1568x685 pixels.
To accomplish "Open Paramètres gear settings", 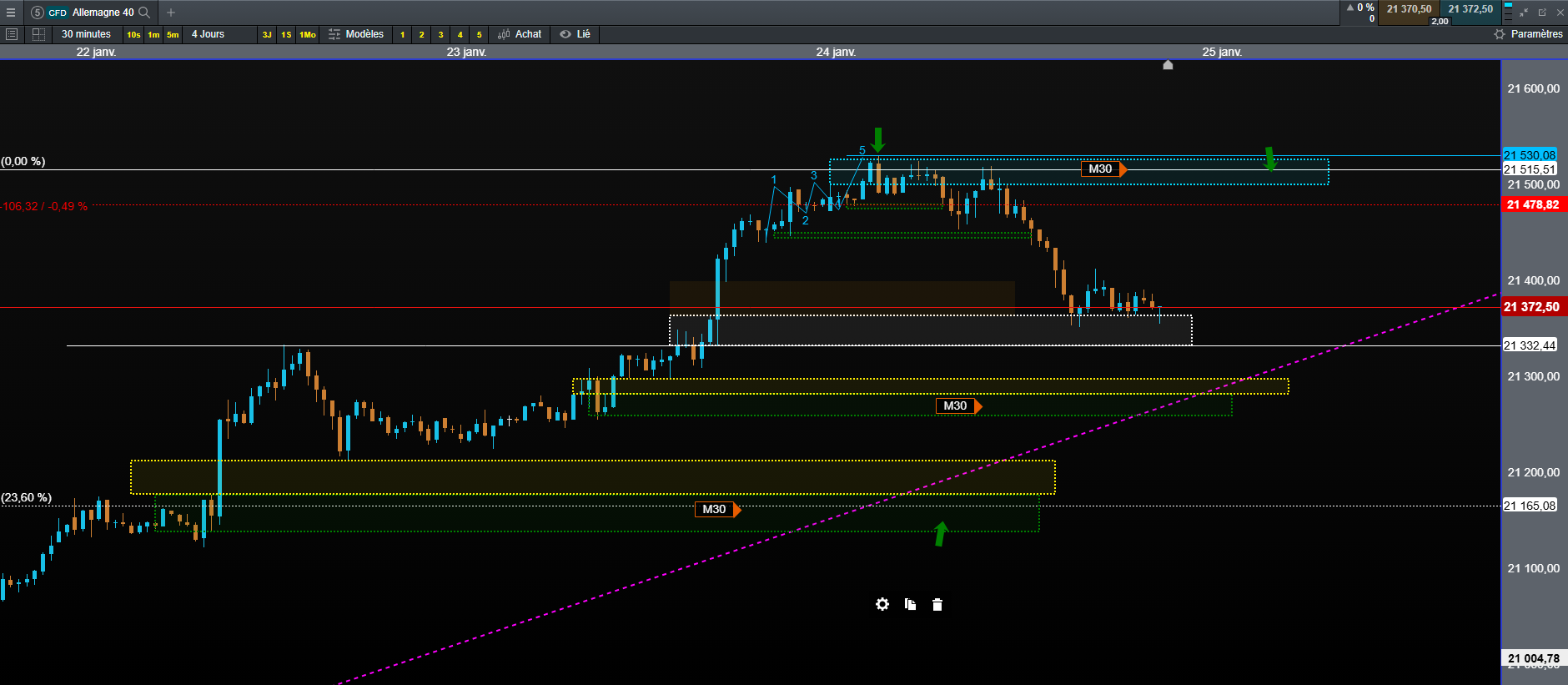I will point(1500,34).
